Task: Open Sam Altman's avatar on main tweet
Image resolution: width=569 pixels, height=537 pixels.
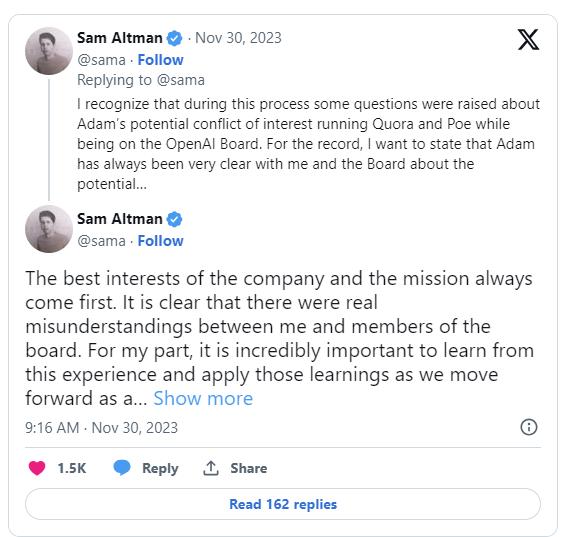Action: click(49, 229)
